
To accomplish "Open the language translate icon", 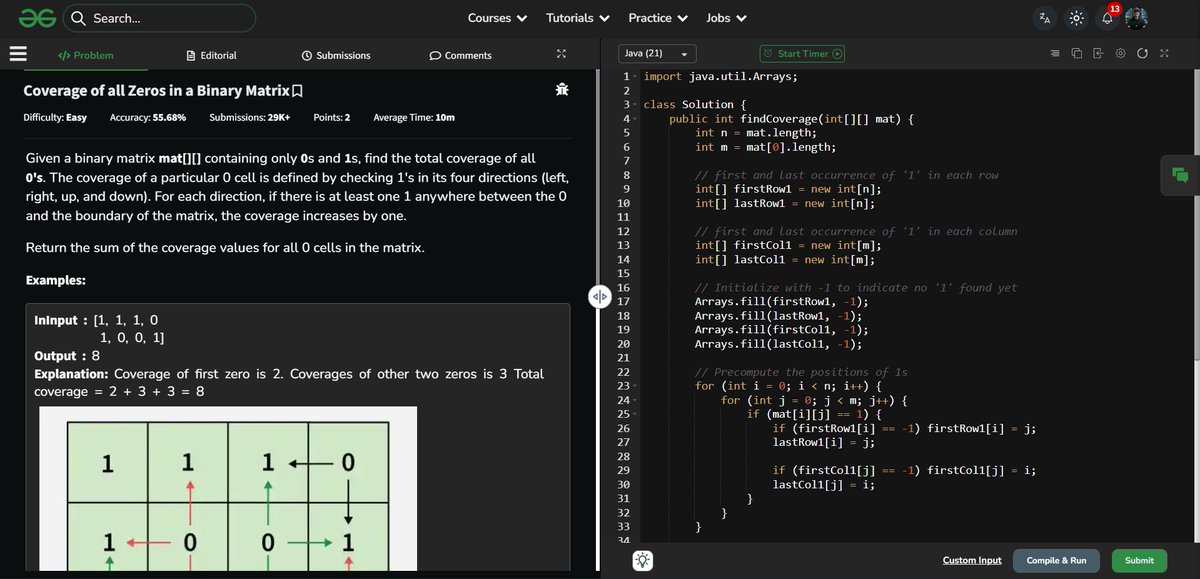I will coord(1045,18).
